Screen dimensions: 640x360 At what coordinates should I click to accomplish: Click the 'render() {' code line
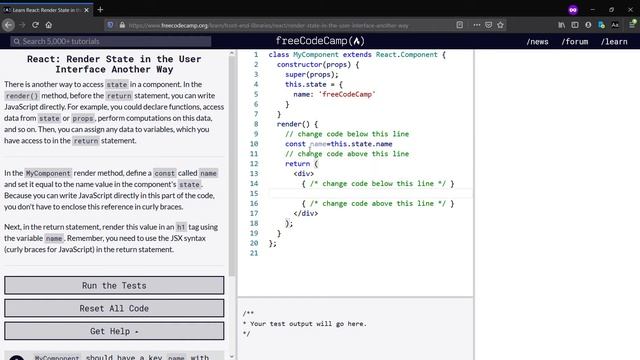click(x=297, y=124)
